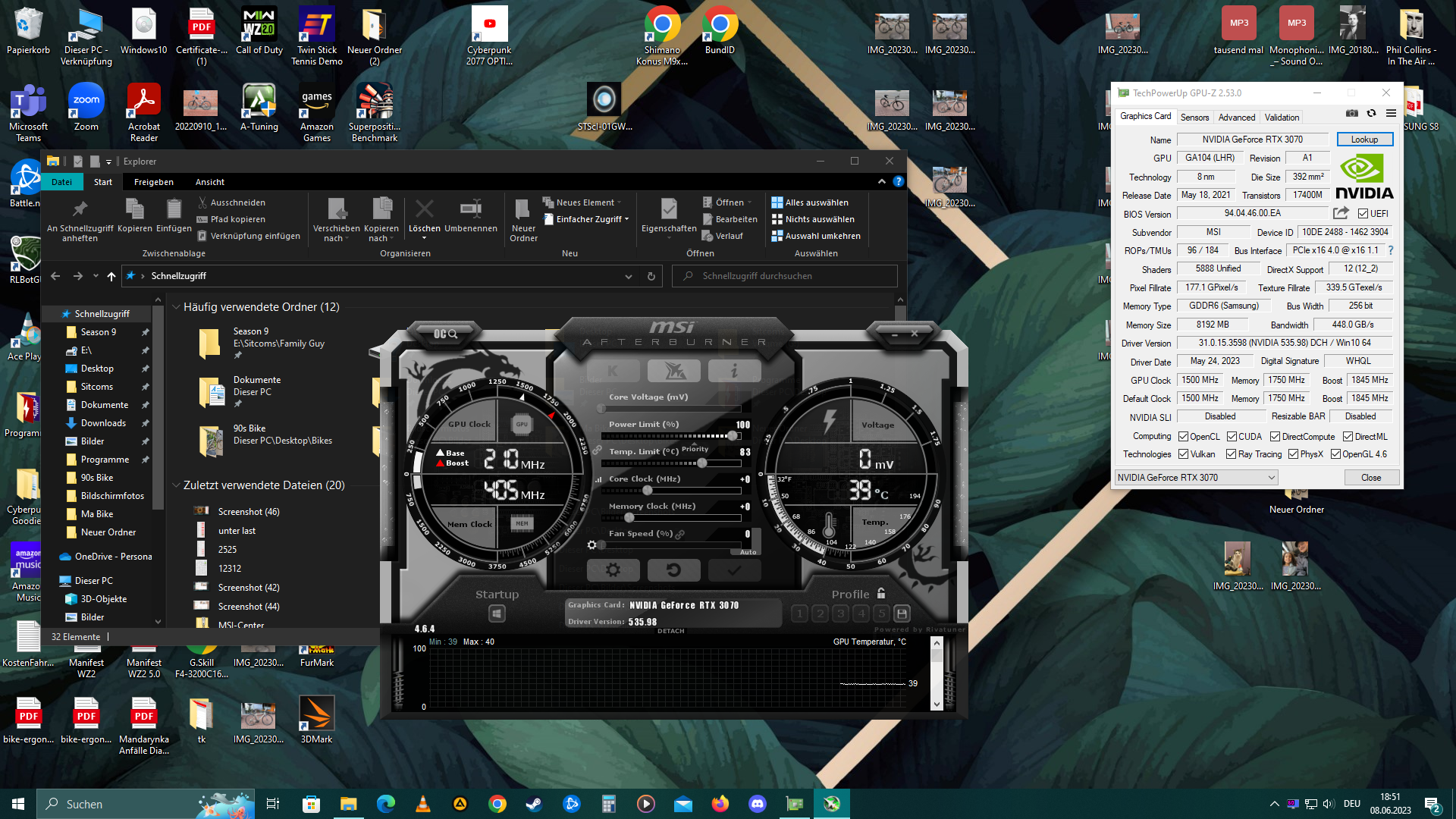Click the Schnellzugriff durchsuchen search field
This screenshot has height=819, width=1456.
coord(785,276)
